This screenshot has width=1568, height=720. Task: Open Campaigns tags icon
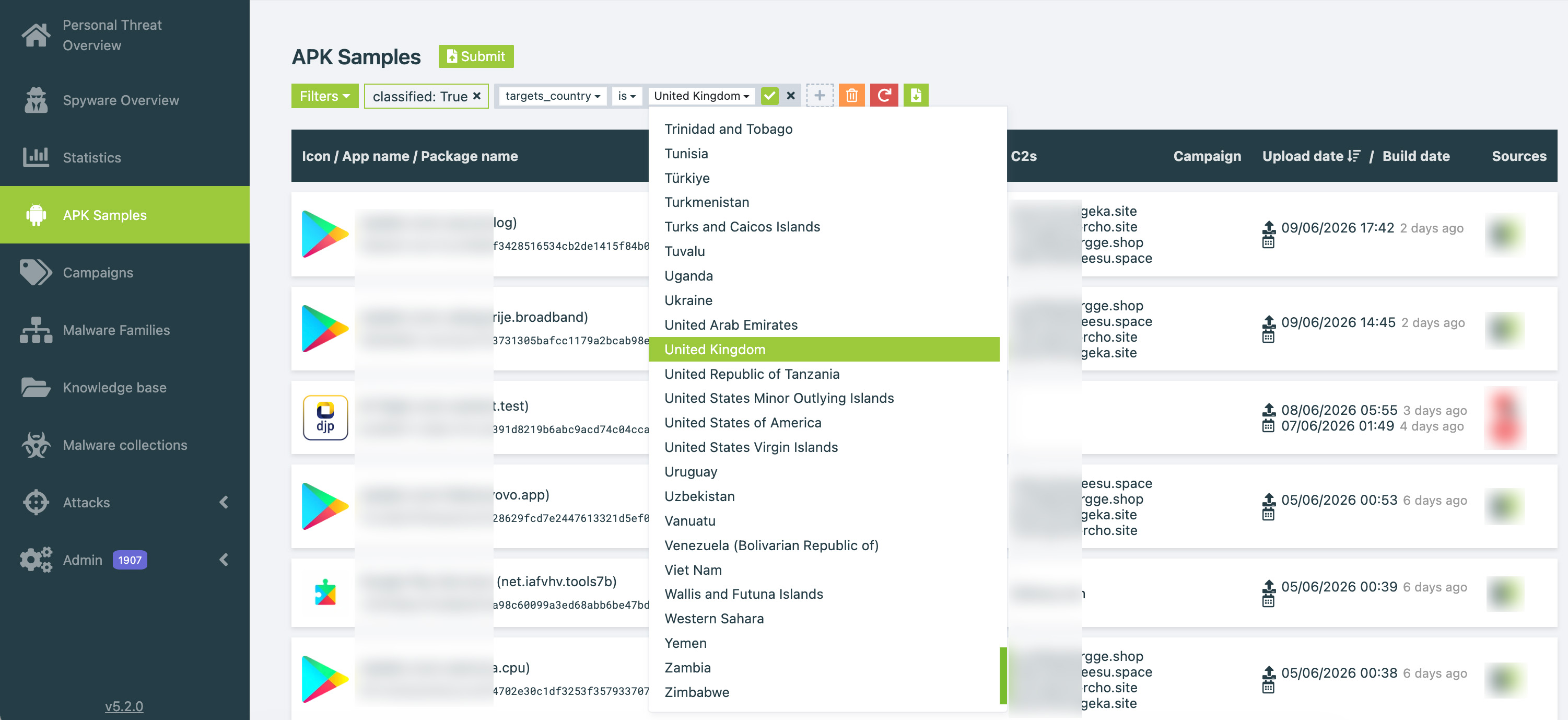point(36,272)
